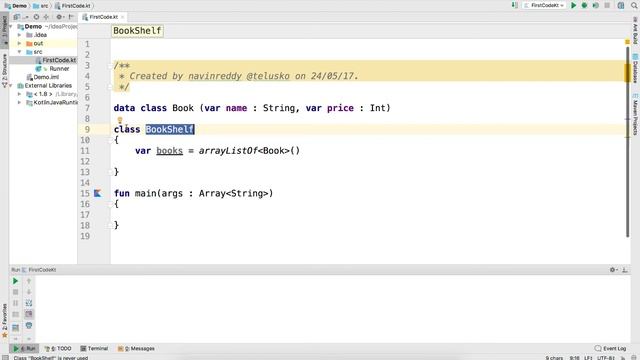Expand the .idea folder
The height and width of the screenshot is (360, 640).
pos(19,35)
